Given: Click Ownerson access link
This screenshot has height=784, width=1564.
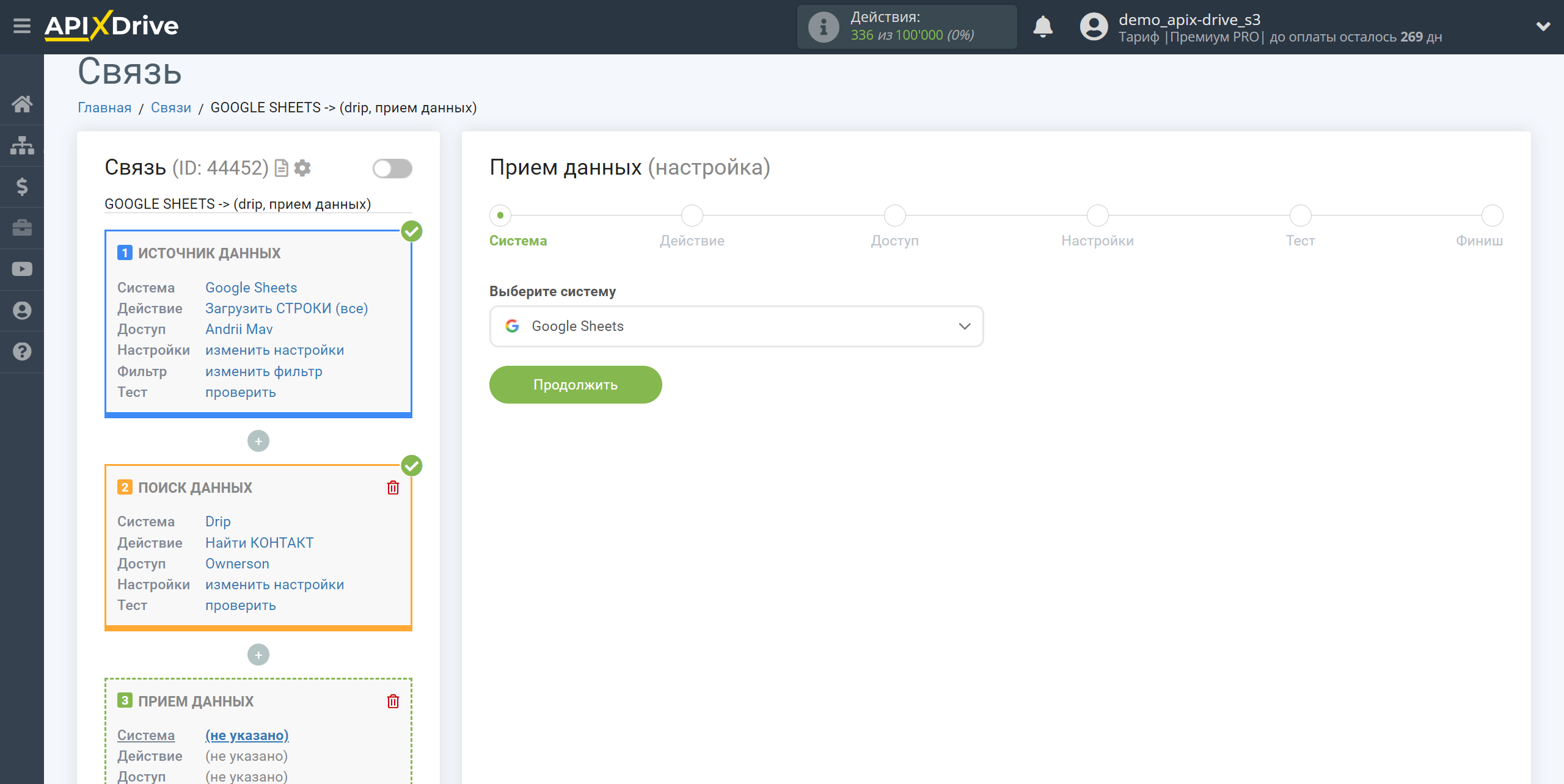Looking at the screenshot, I should click(x=237, y=564).
